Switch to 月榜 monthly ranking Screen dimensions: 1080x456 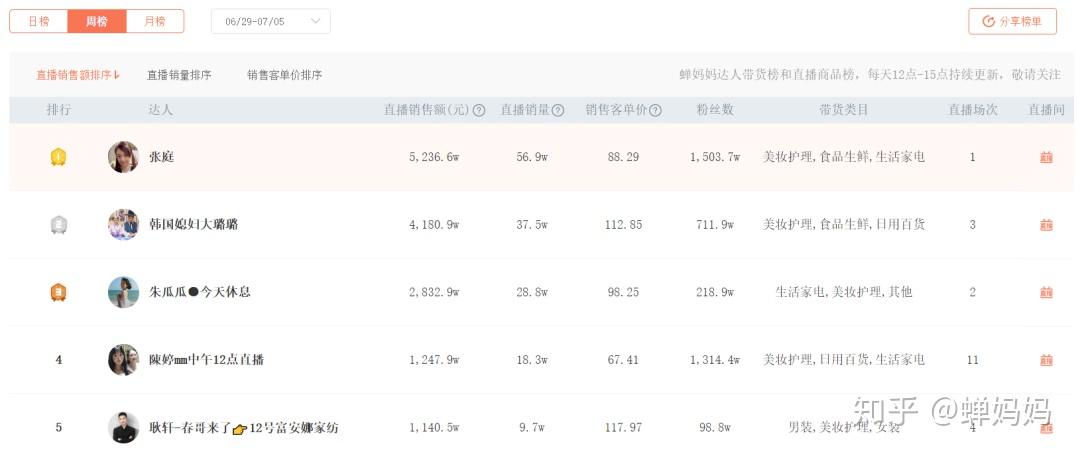155,21
